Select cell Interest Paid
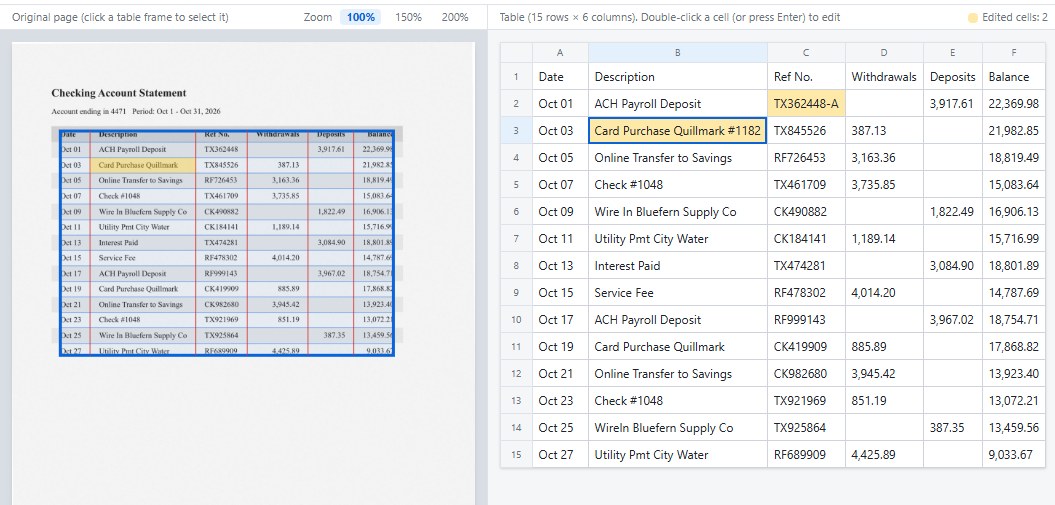 coord(678,266)
